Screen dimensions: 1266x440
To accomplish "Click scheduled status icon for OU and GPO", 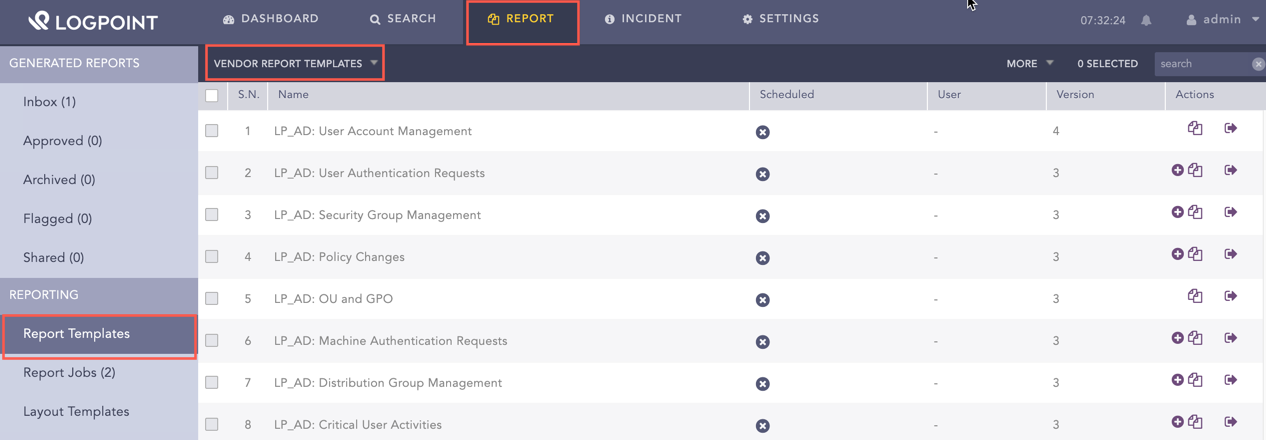I will click(x=763, y=300).
